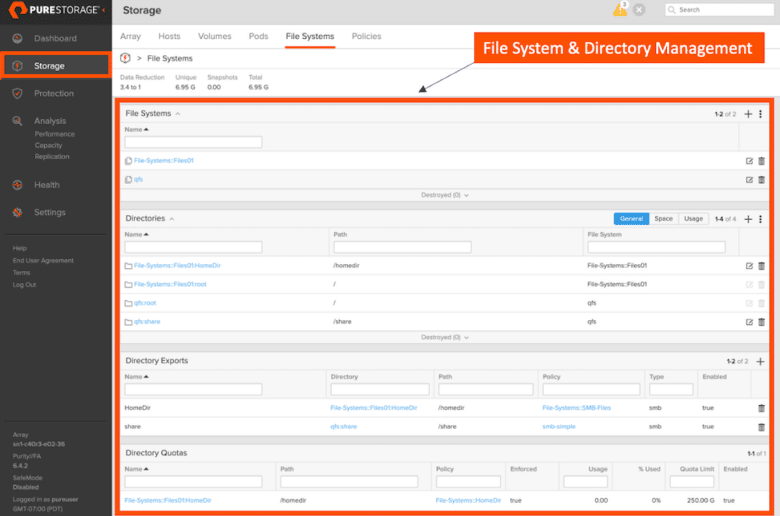Switch to the Volumes tab
Viewport: 780px width, 516px height.
214,36
